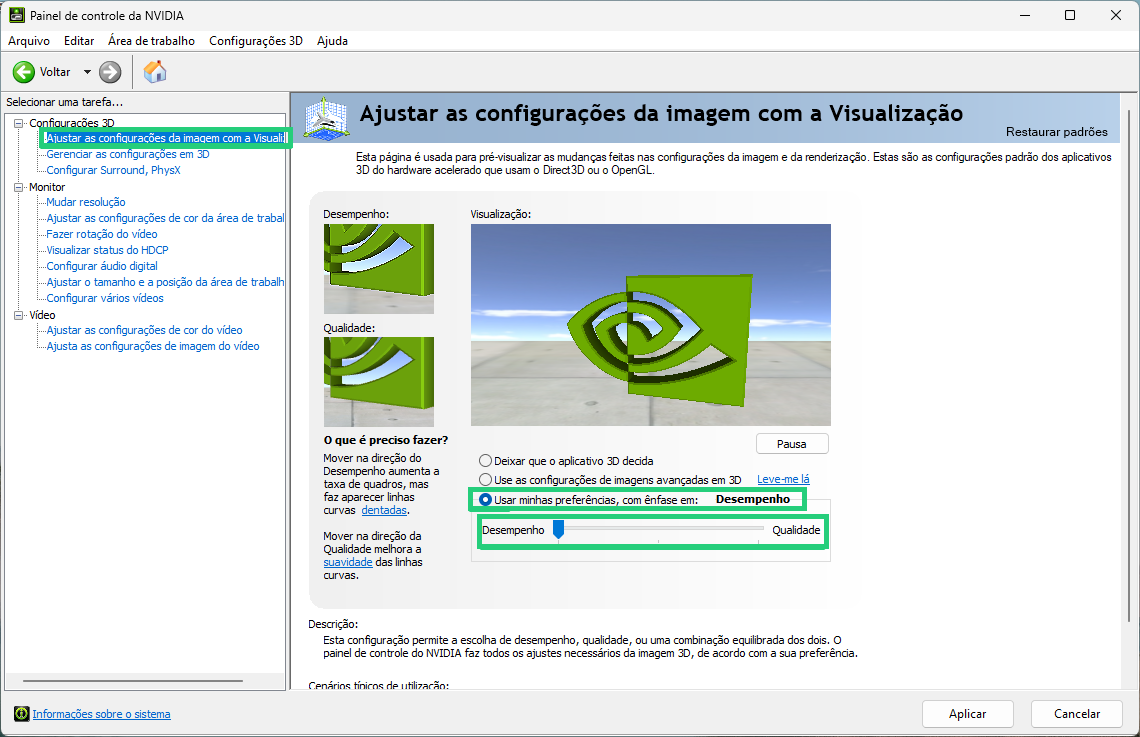The image size is (1140, 737).
Task: Click the system information icon at bottom left
Action: 21,714
